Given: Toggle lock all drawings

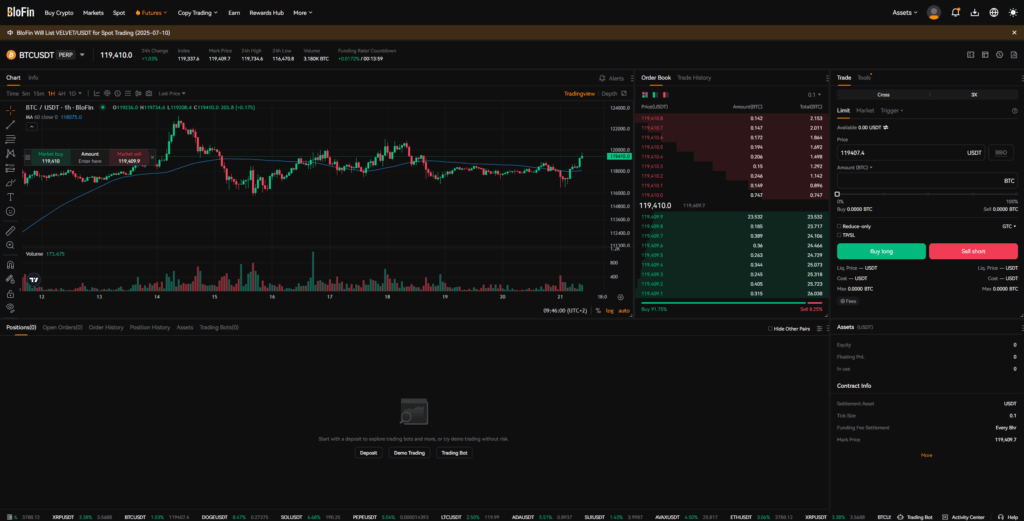Looking at the screenshot, I should 10,294.
